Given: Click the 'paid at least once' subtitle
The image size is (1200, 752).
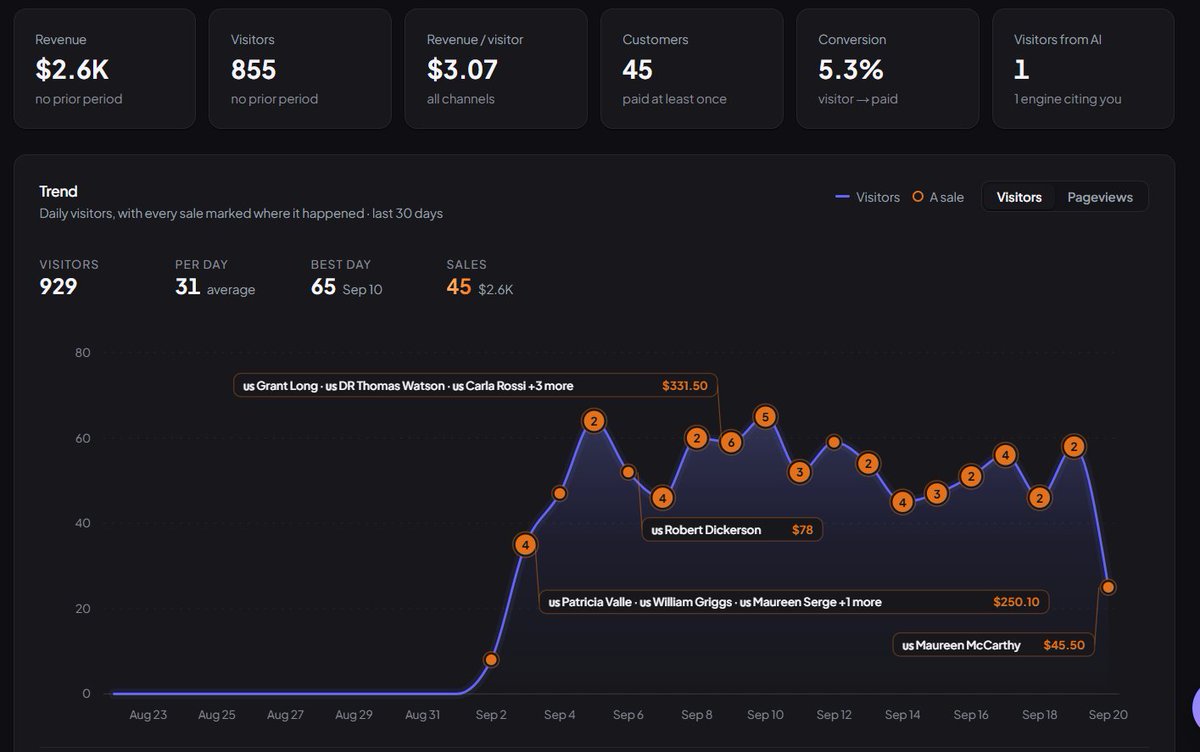Looking at the screenshot, I should (675, 99).
